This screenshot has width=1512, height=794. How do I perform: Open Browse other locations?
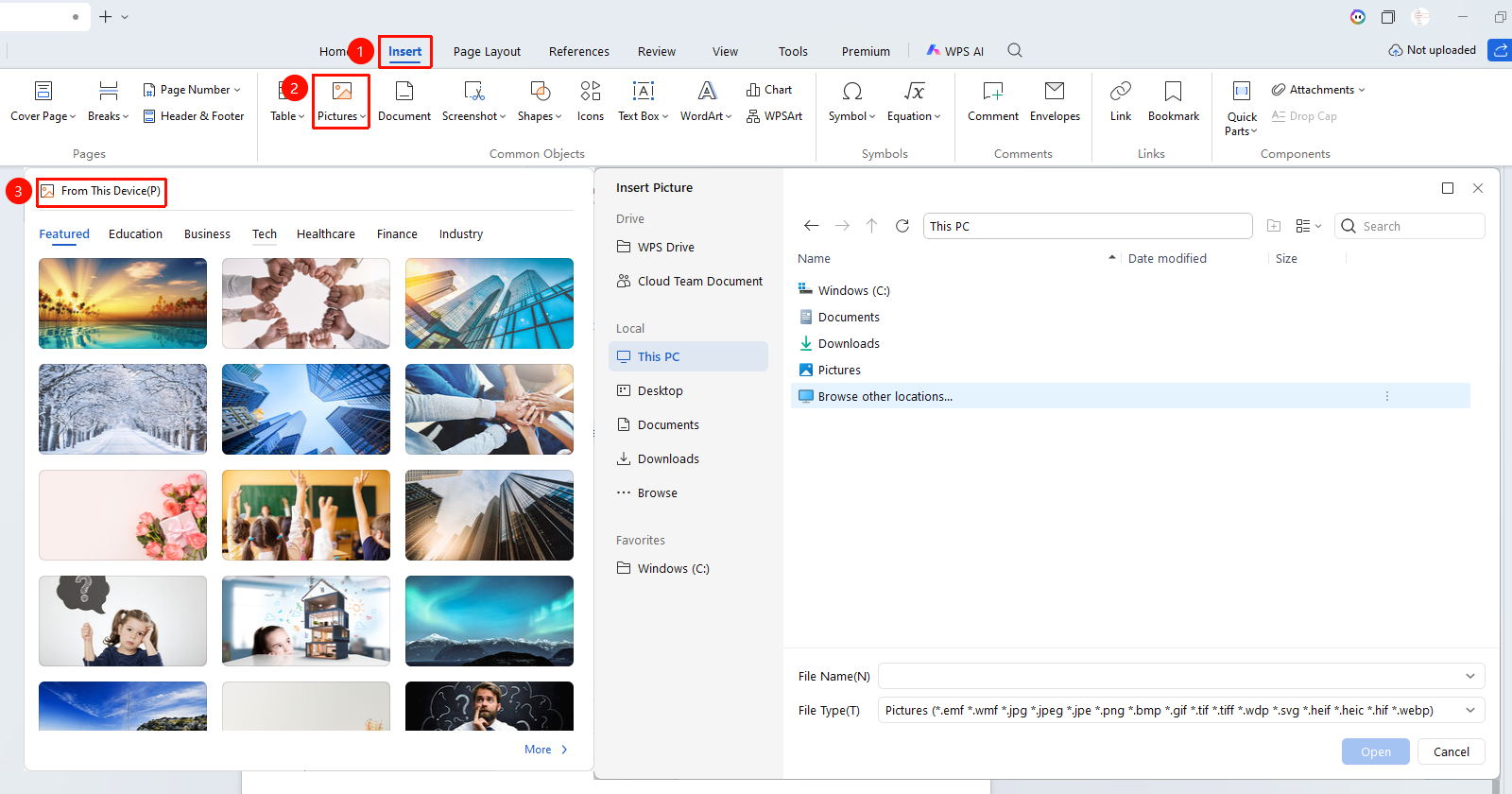pos(1130,396)
